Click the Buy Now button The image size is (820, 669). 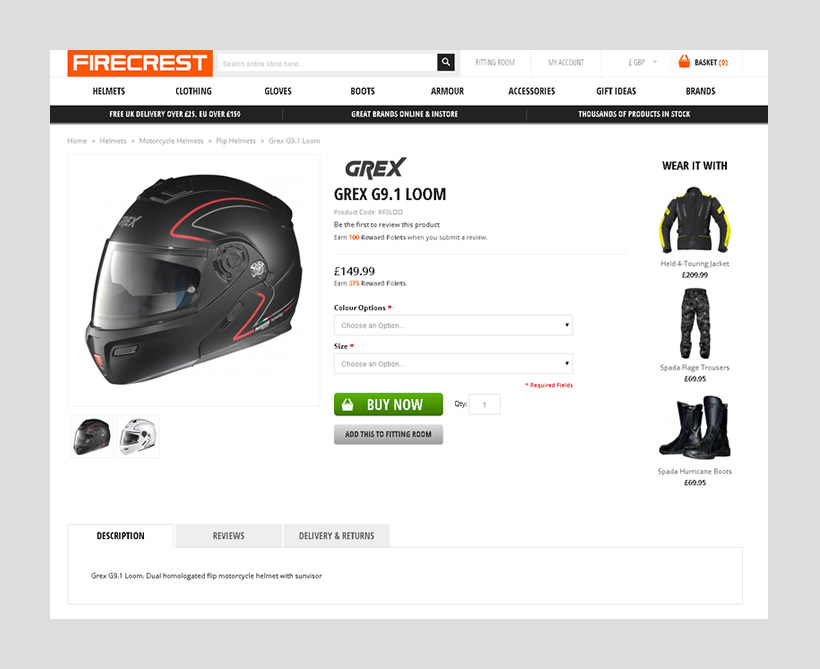click(389, 404)
